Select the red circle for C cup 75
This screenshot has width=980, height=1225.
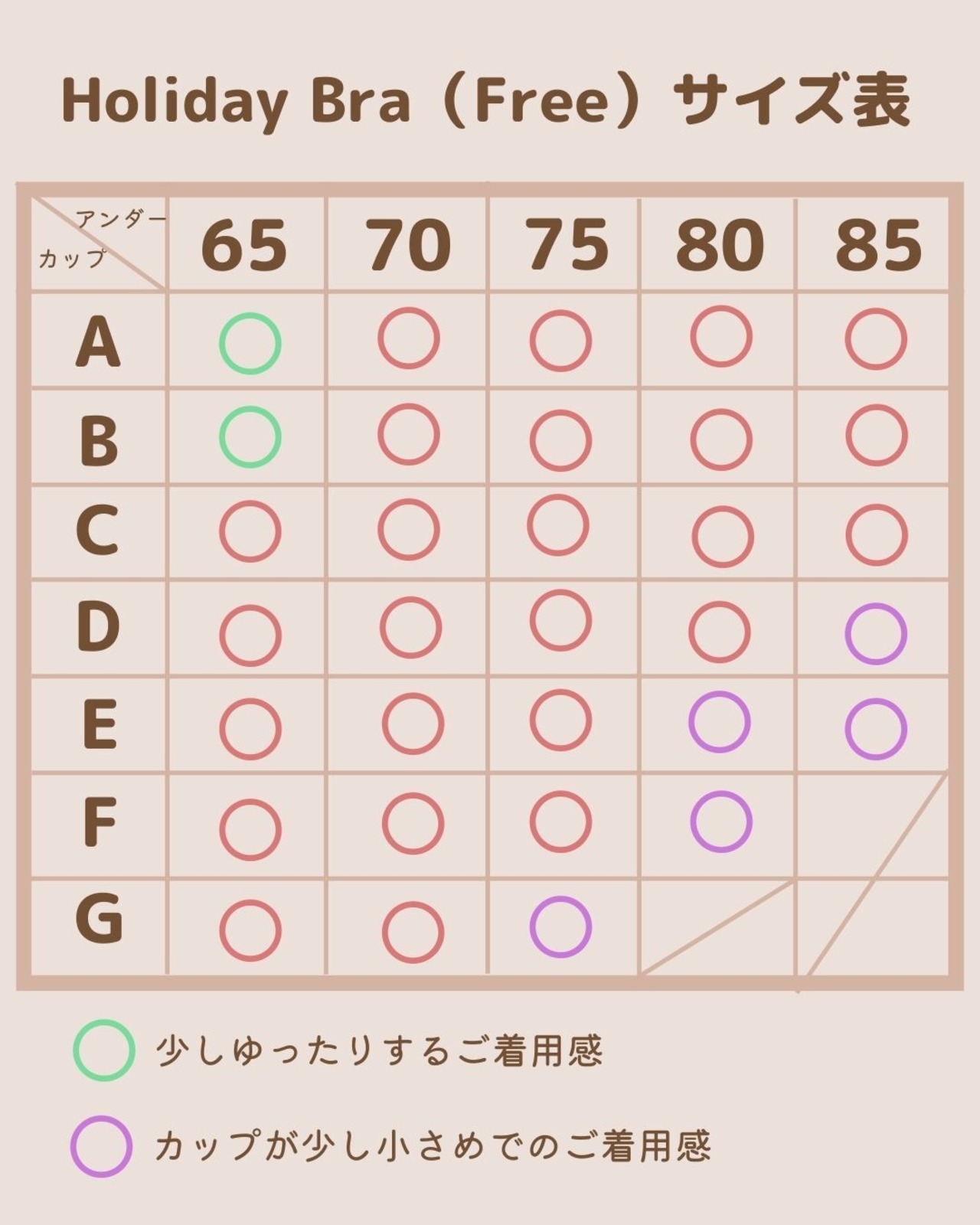tap(558, 525)
